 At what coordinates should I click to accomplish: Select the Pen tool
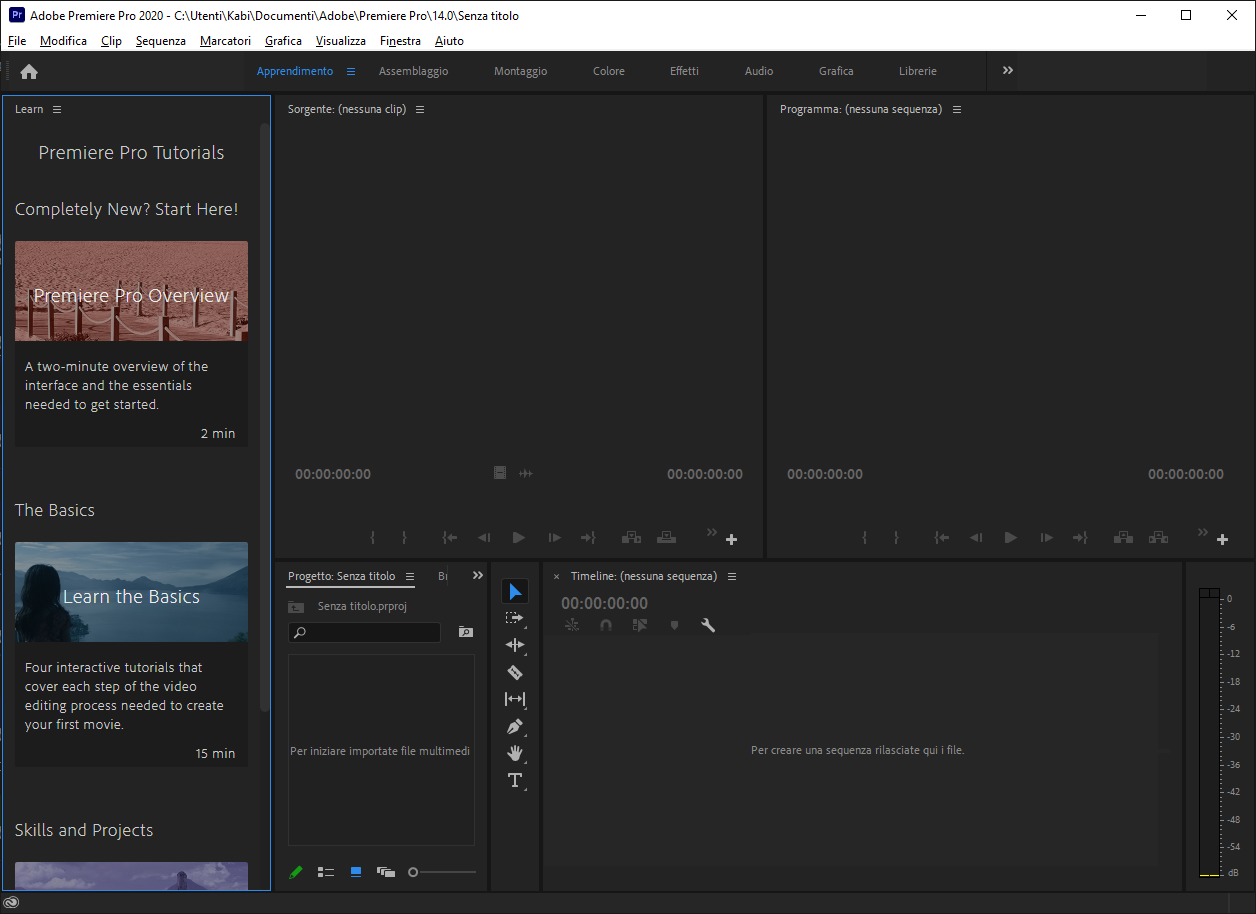click(515, 727)
